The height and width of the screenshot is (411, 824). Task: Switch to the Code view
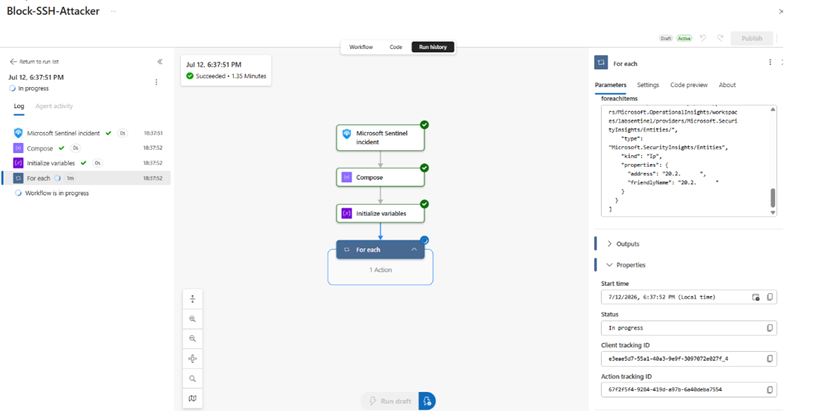pos(396,47)
